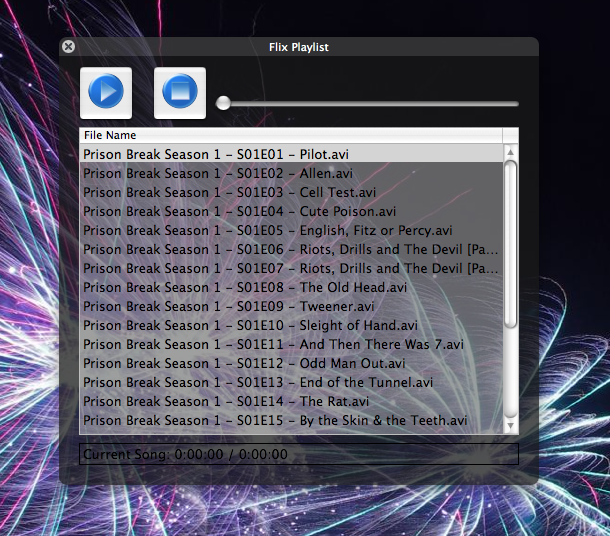Select S01E04 - Cute Poison.avi
The width and height of the screenshot is (610, 536).
click(291, 212)
